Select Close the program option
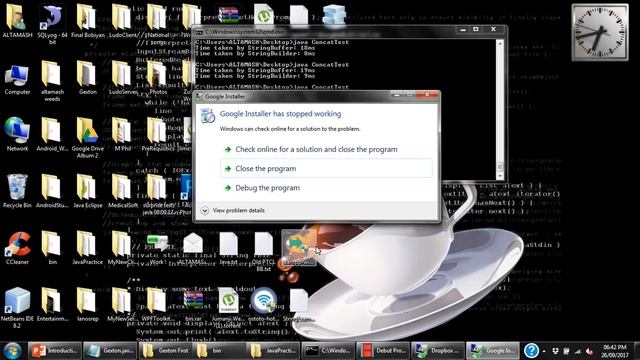Image resolution: width=640 pixels, height=360 pixels. coord(326,168)
